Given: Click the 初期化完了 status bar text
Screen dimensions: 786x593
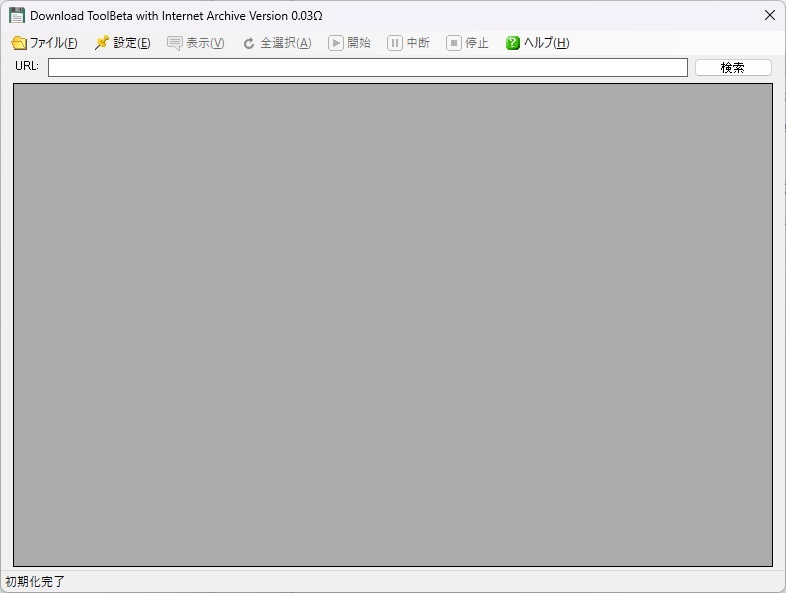Looking at the screenshot, I should 35,581.
